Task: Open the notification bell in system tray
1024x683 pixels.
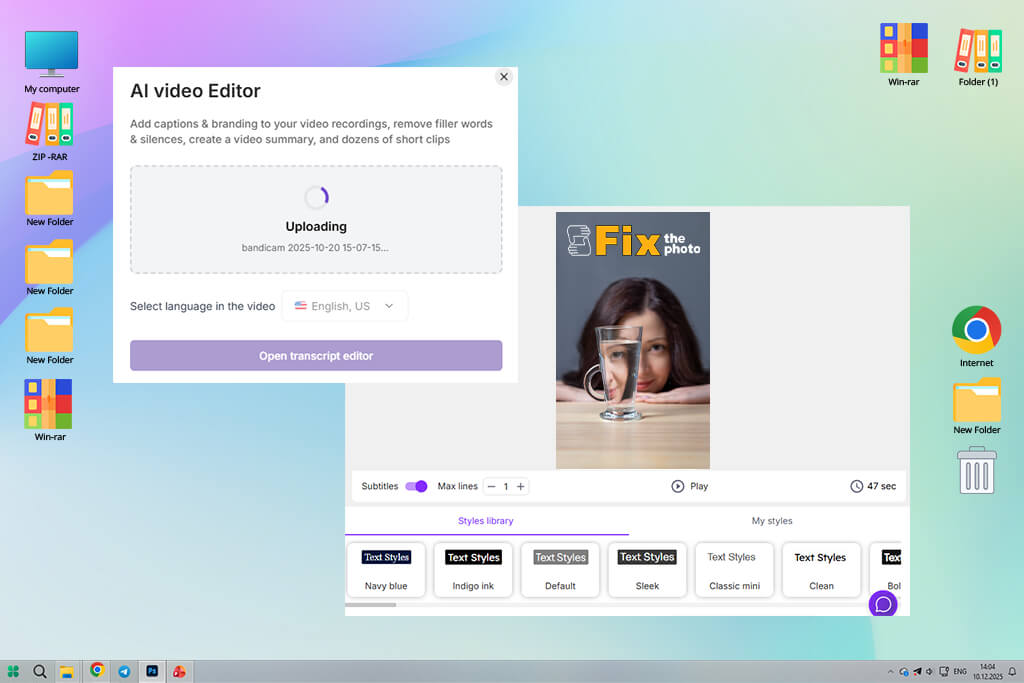Action: click(1012, 671)
